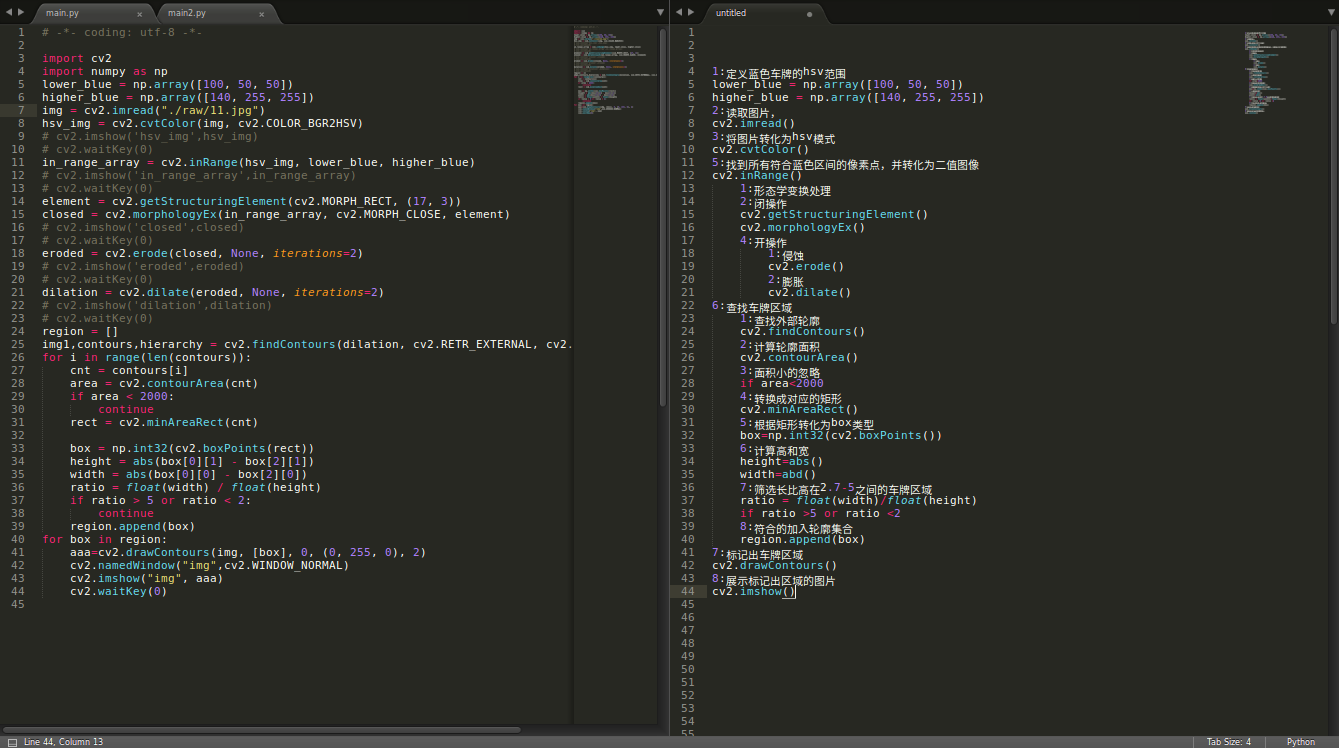
Task: Click the Line 44, Column 13 status text
Action: [x=63, y=742]
